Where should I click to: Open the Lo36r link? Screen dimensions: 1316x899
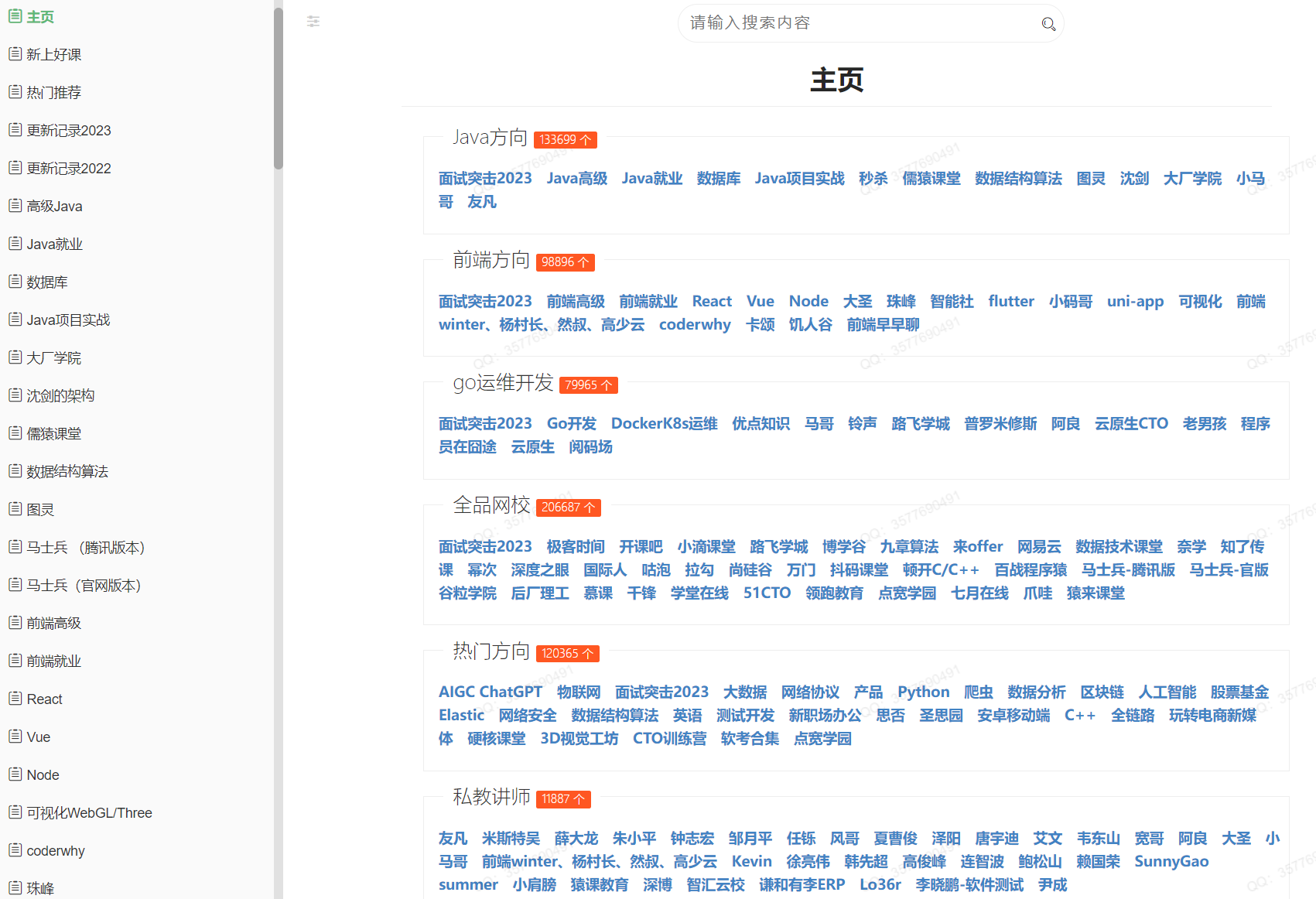(x=880, y=885)
